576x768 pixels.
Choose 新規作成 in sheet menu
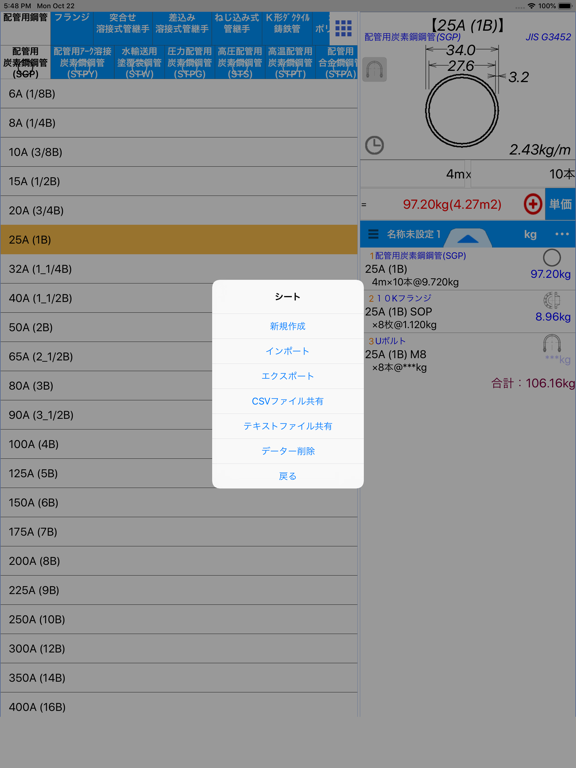tap(288, 326)
